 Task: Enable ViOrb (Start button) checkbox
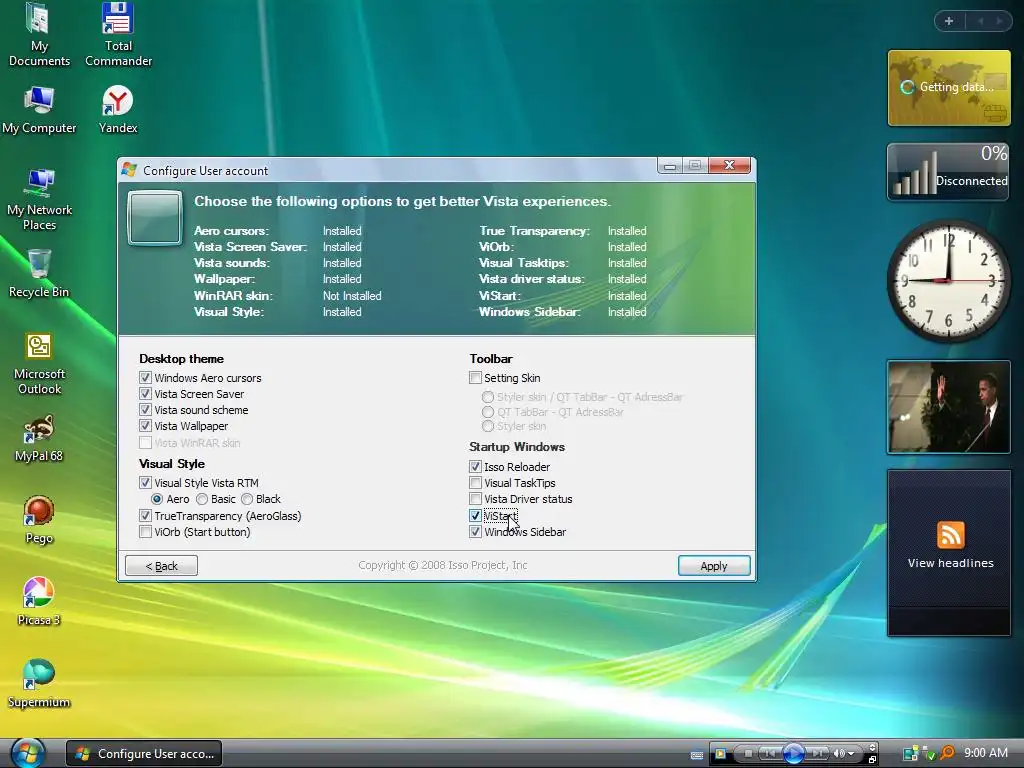(x=145, y=532)
